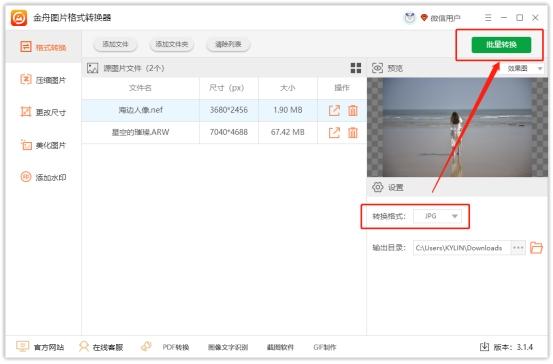Viewport: 553px width, 364px height.
Task: Click the 添加水印 watermark icon
Action: (x=26, y=177)
